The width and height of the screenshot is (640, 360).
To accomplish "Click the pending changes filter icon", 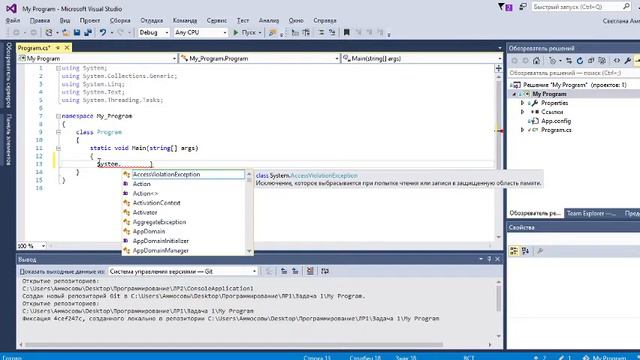I will coord(553,61).
